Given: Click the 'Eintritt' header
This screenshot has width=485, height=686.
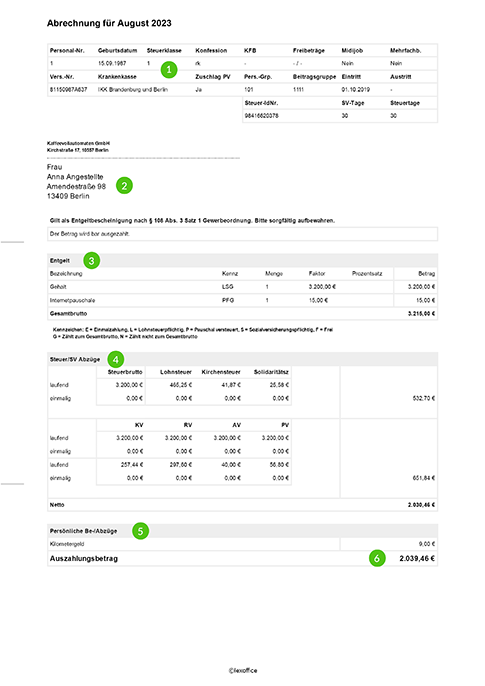Looking at the screenshot, I should tap(351, 77).
